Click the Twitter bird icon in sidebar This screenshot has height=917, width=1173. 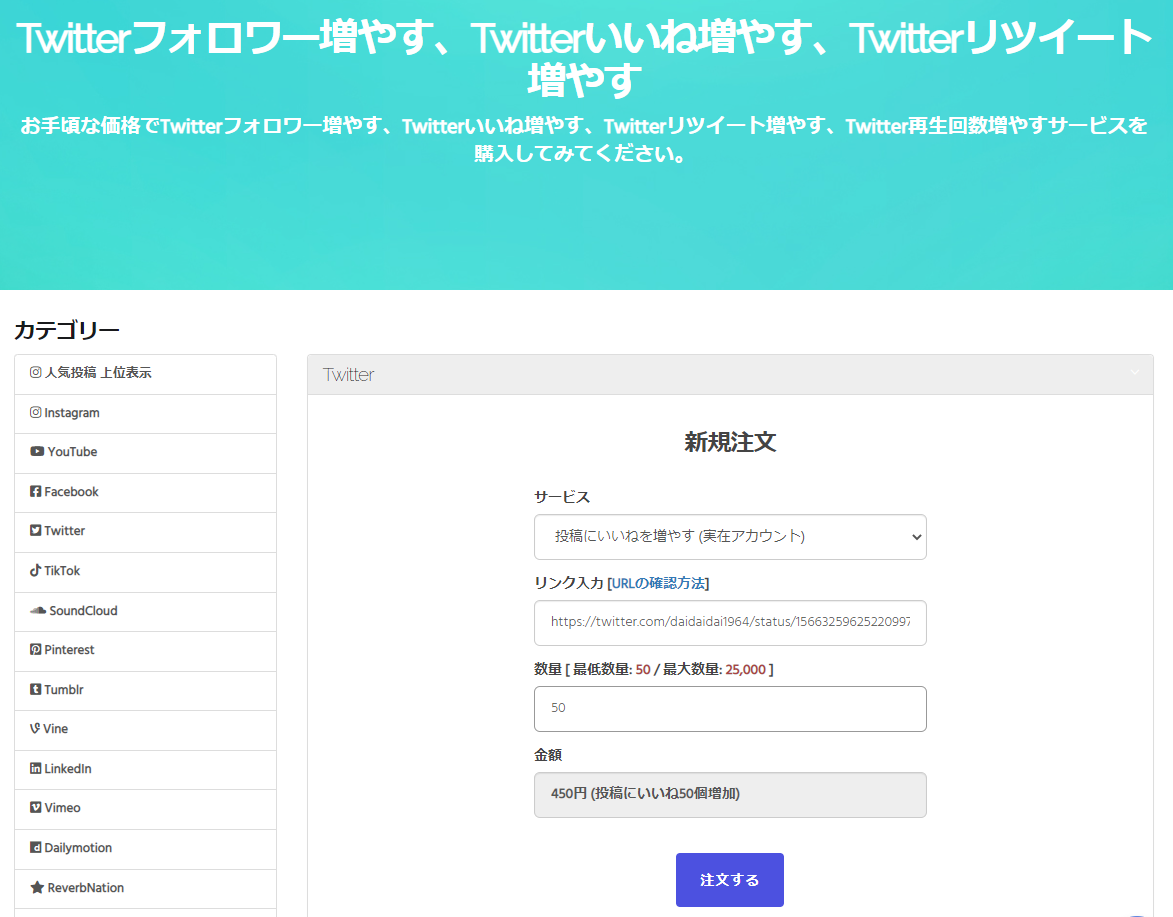click(36, 531)
